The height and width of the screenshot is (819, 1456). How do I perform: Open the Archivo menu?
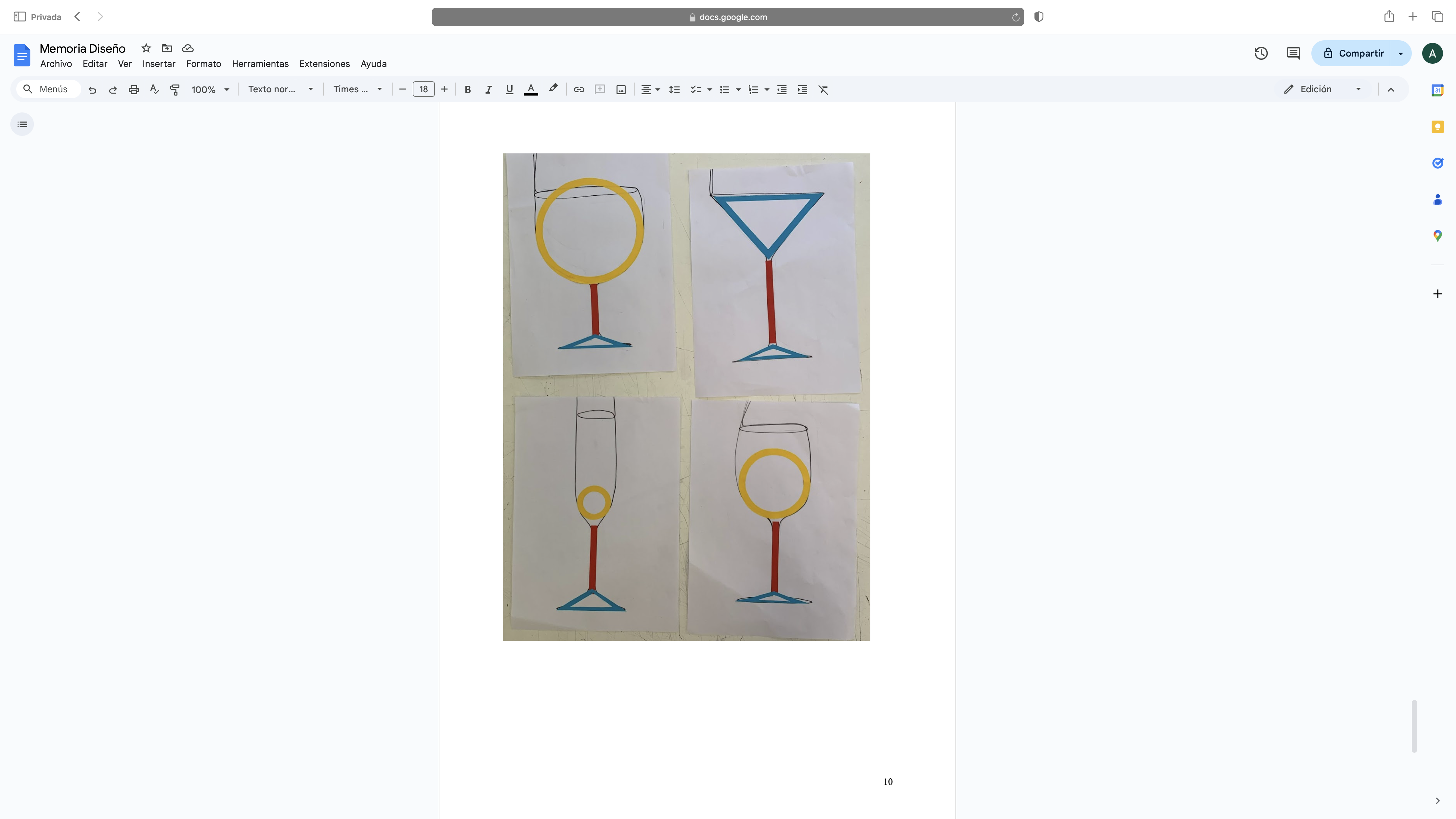point(56,64)
